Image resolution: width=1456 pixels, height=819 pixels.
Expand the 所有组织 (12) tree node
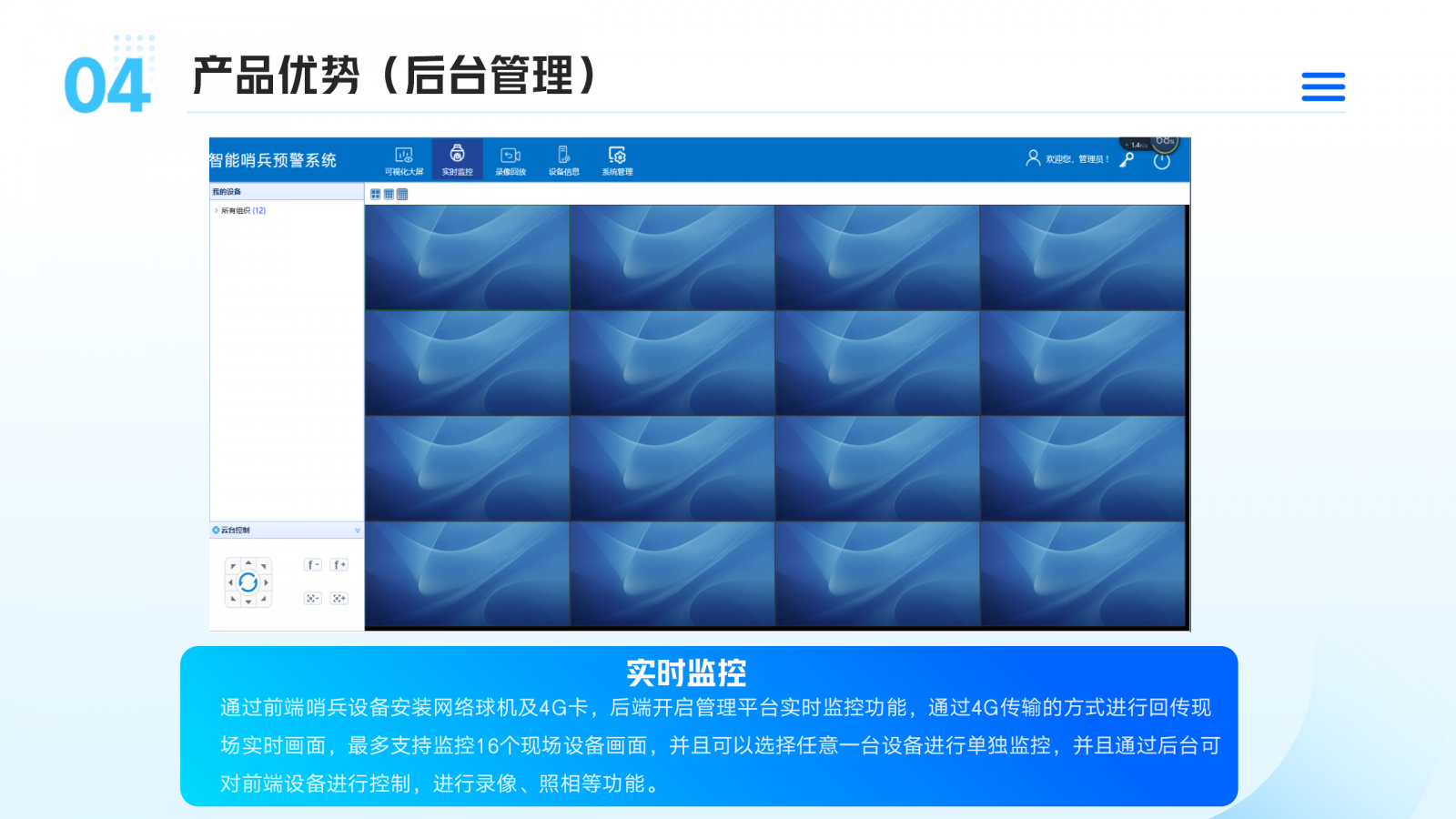coord(216,210)
